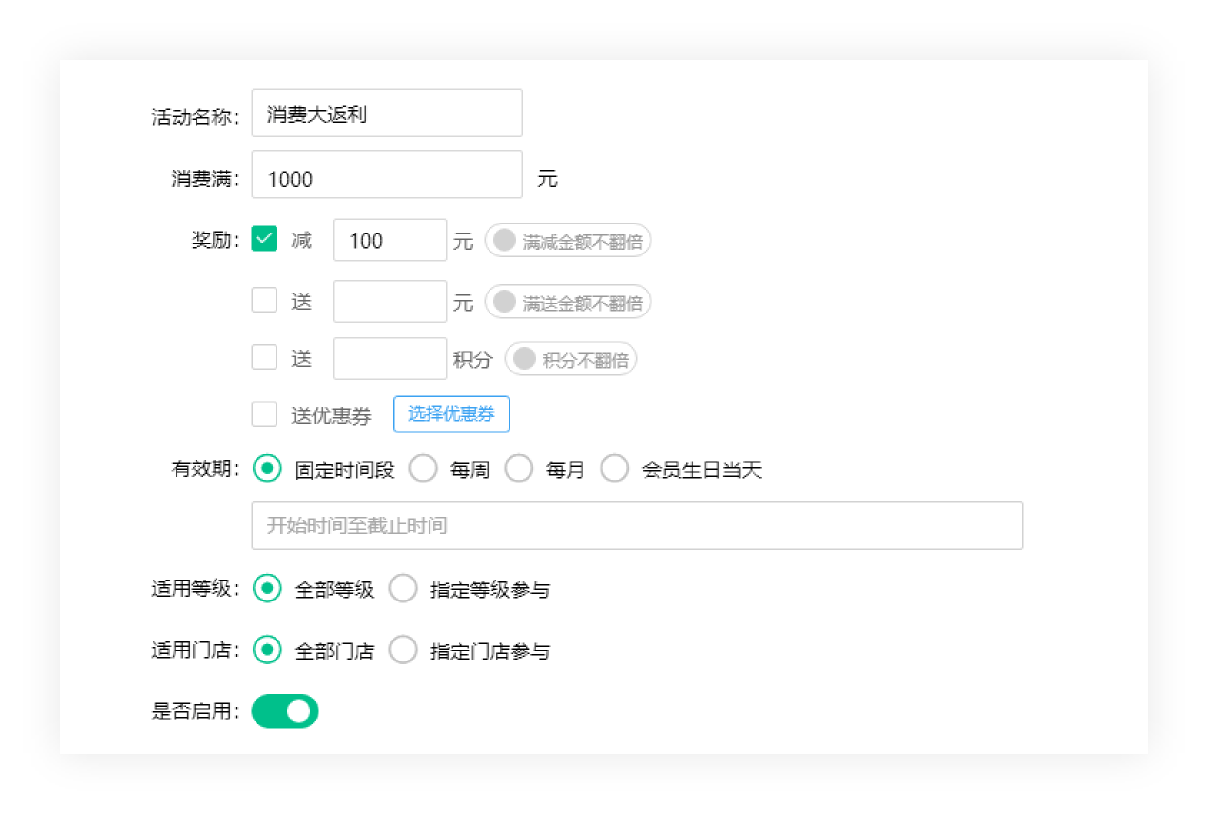Image resolution: width=1208 pixels, height=814 pixels.
Task: Click the 活动名称 input field
Action: [386, 113]
